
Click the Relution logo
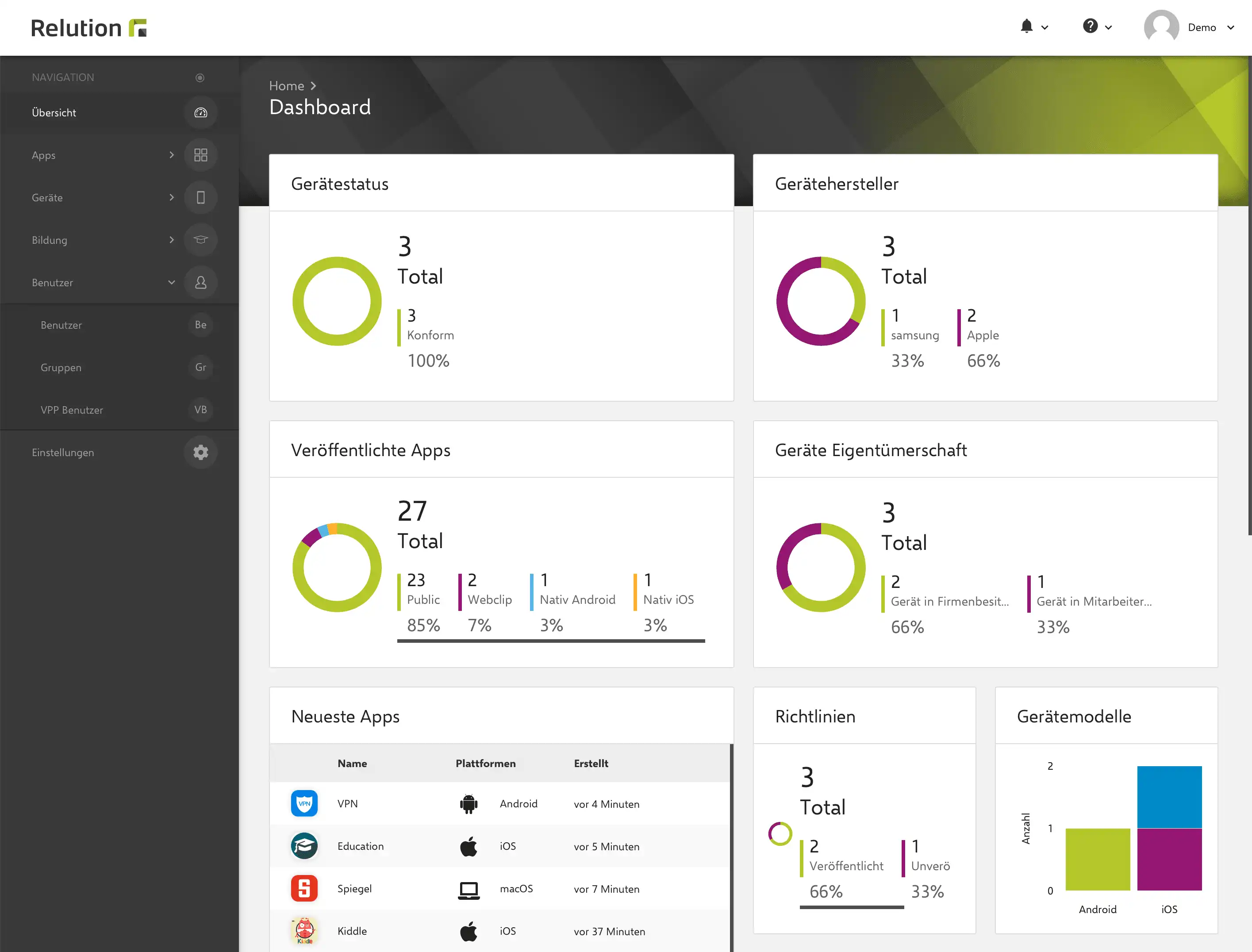pyautogui.click(x=89, y=28)
